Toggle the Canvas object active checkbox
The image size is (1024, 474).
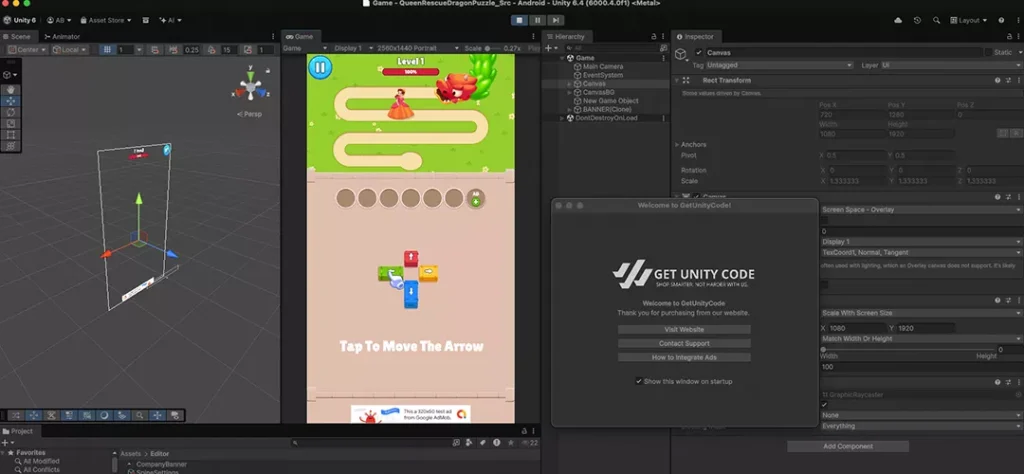(699, 52)
